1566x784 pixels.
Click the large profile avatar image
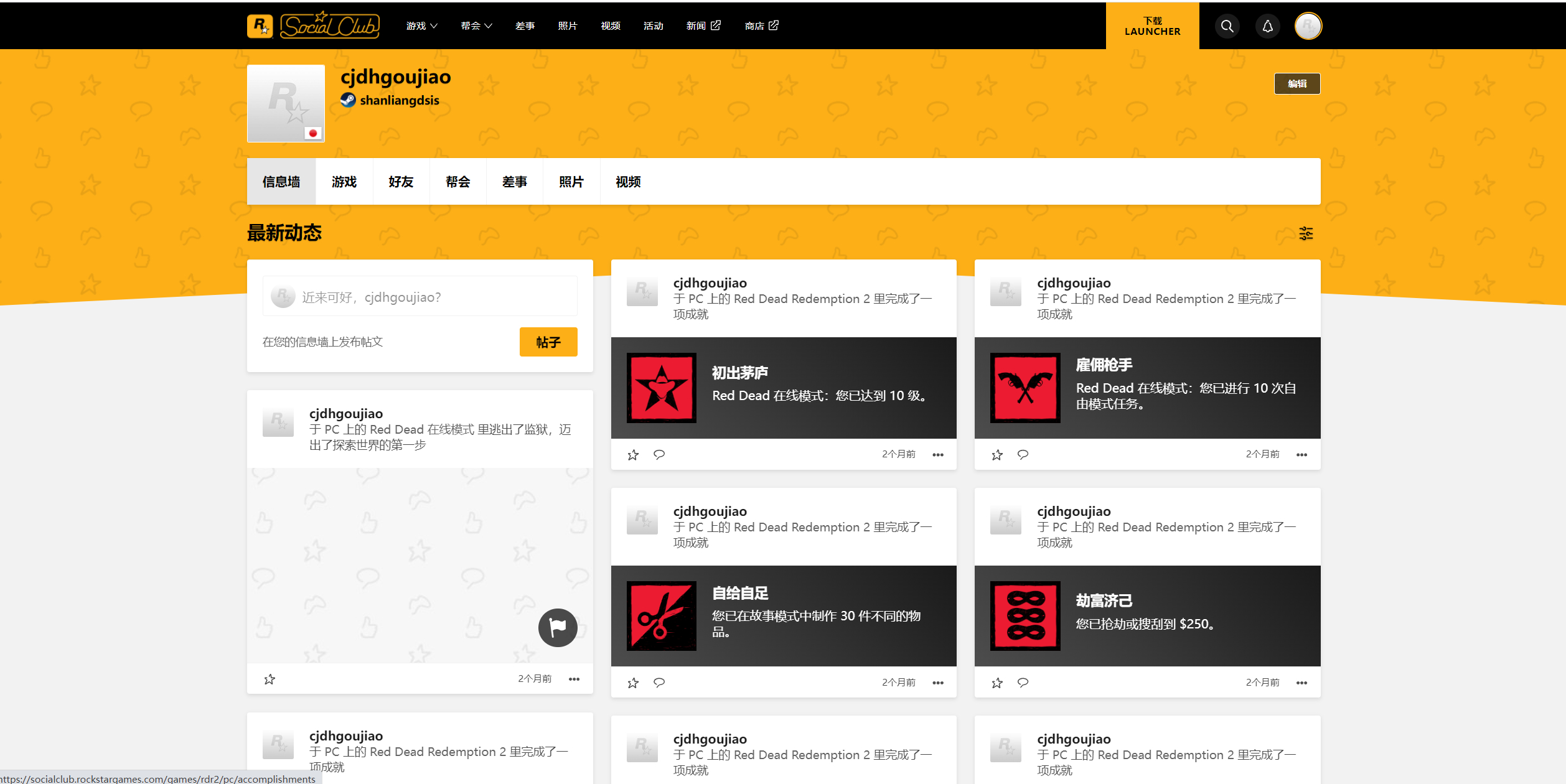(x=286, y=103)
